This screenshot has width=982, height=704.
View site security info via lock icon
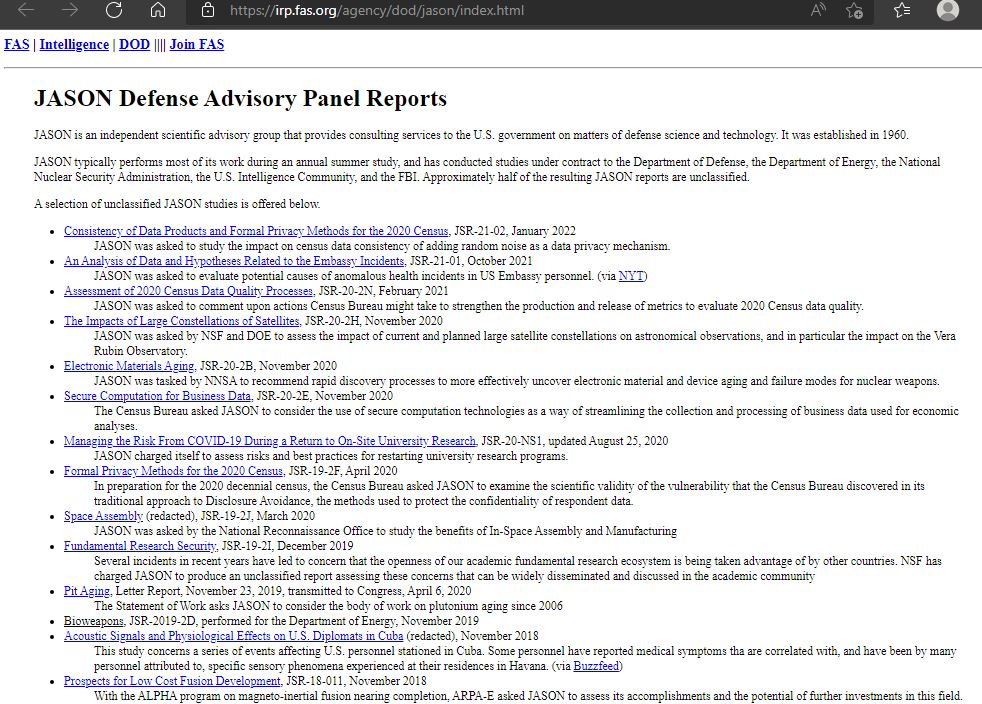[x=208, y=10]
